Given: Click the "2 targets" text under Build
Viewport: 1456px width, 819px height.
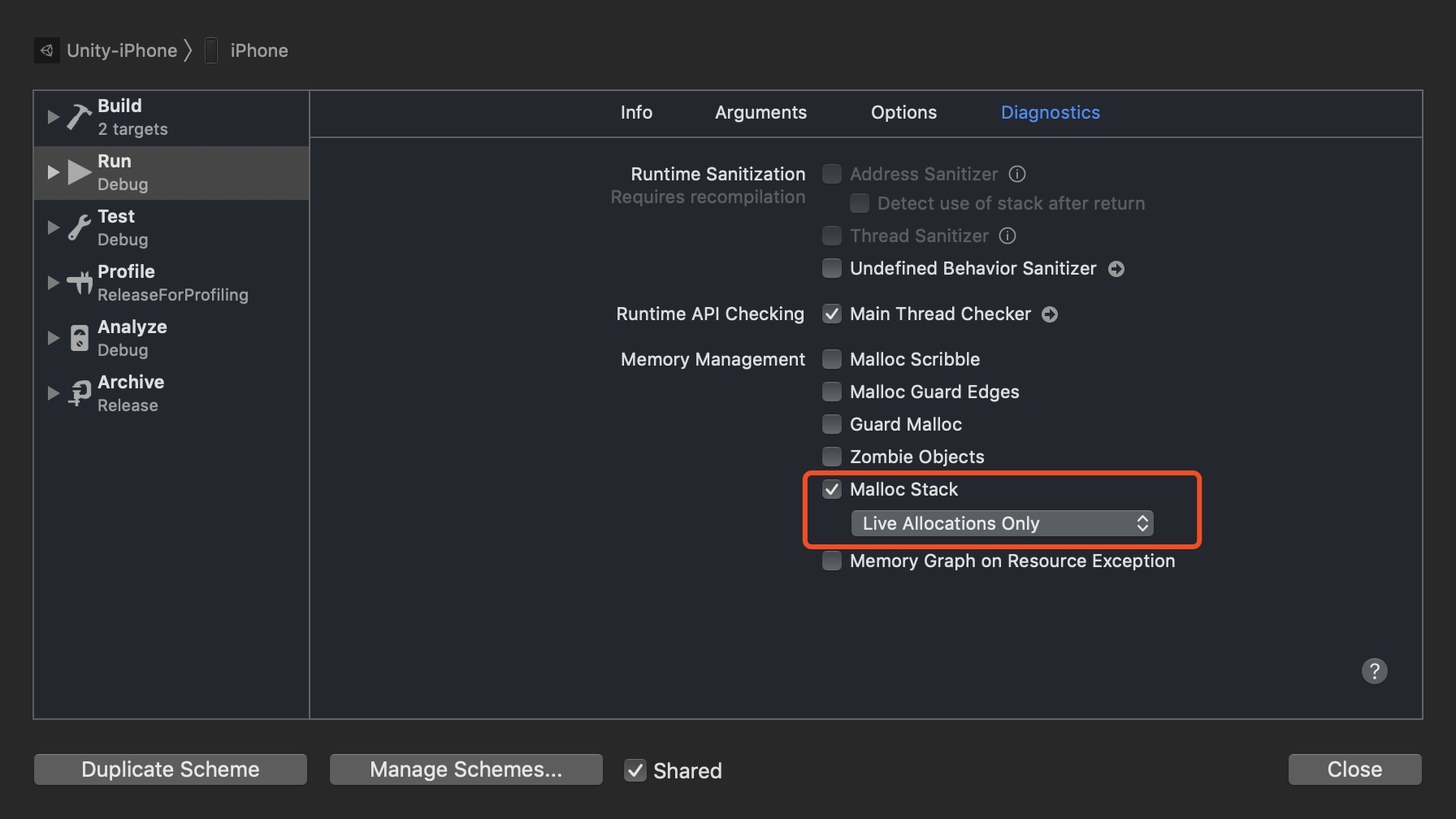Looking at the screenshot, I should click(x=132, y=129).
